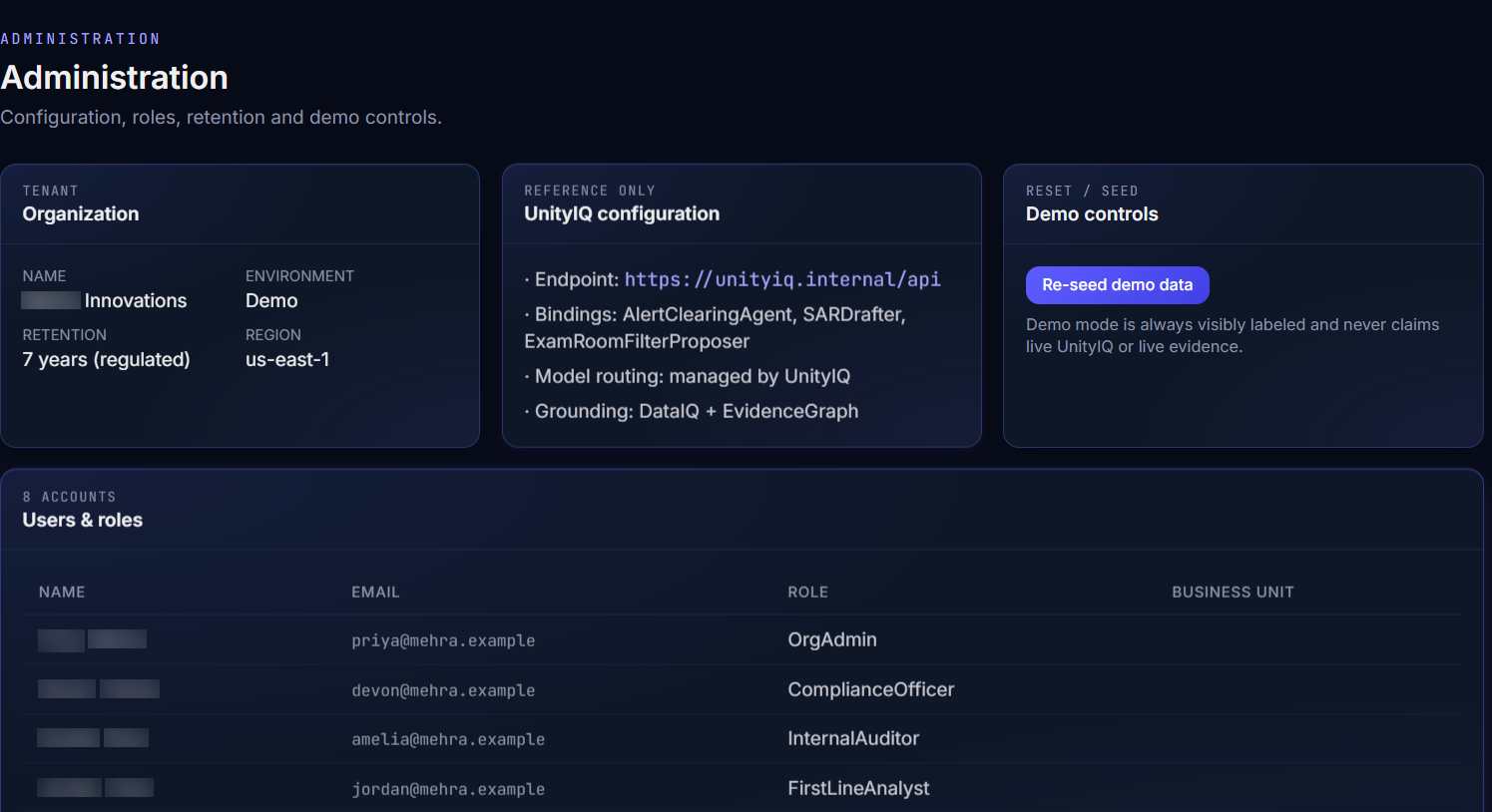Select the devon@mehra.example email cell

443,690
